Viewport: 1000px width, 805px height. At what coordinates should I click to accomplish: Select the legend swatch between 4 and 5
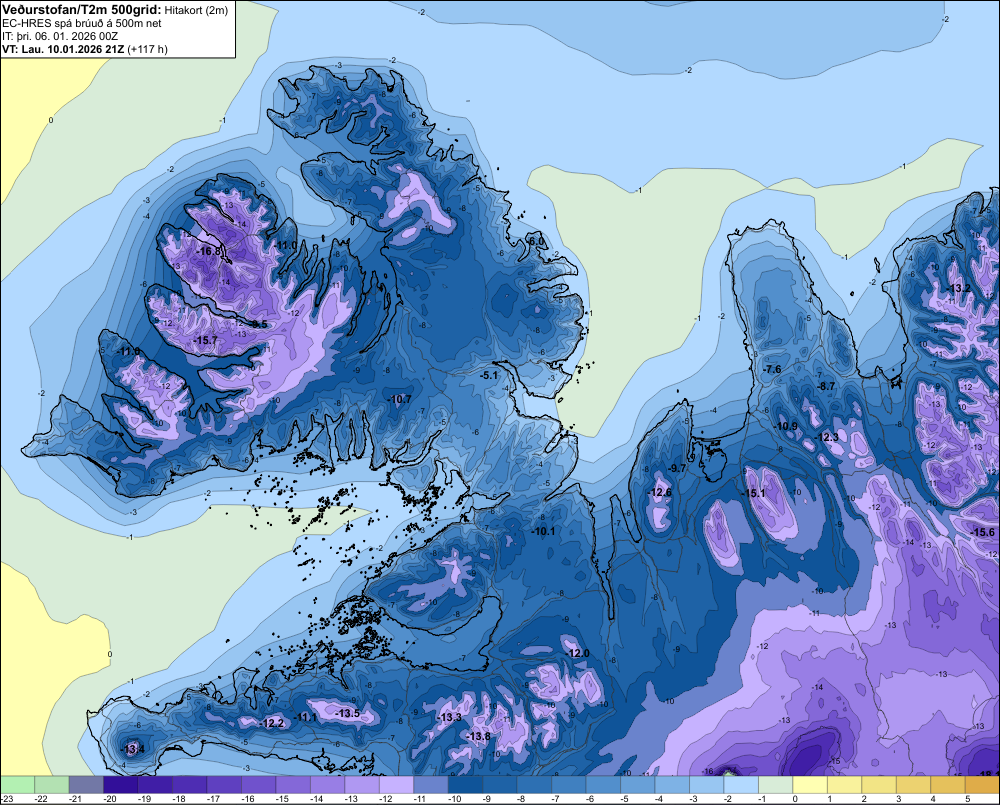pos(948,785)
